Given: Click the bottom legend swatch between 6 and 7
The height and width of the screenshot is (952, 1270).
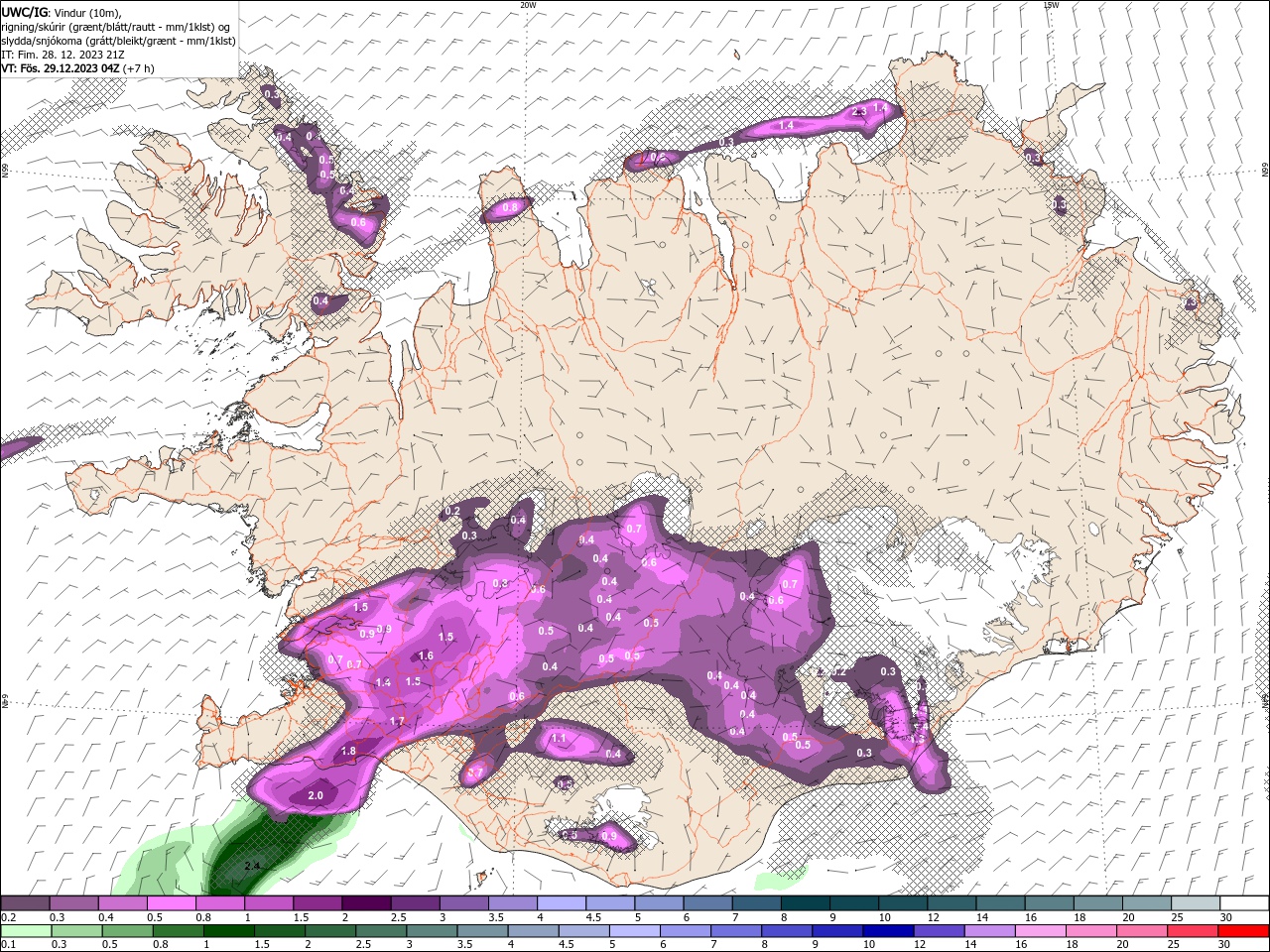Looking at the screenshot, I should [684, 931].
